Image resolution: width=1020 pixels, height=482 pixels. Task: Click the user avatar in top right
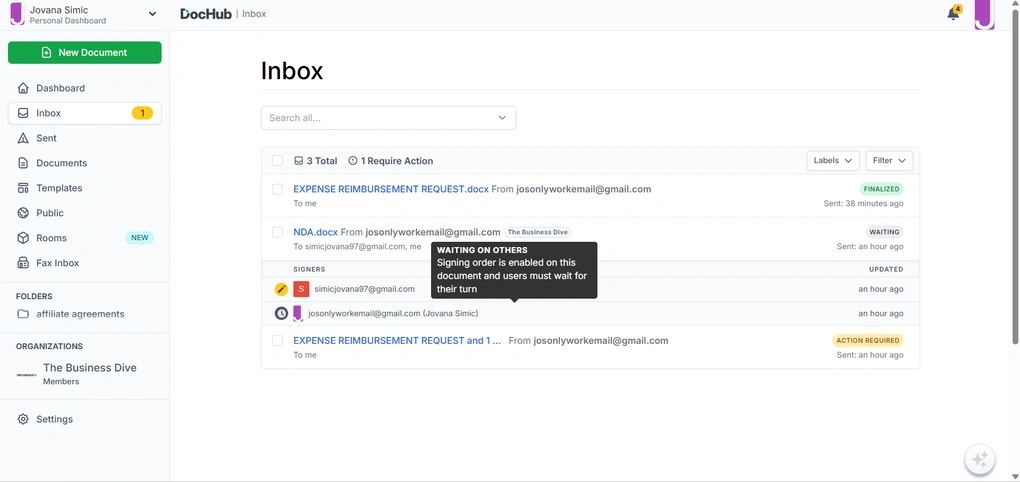pyautogui.click(x=984, y=14)
